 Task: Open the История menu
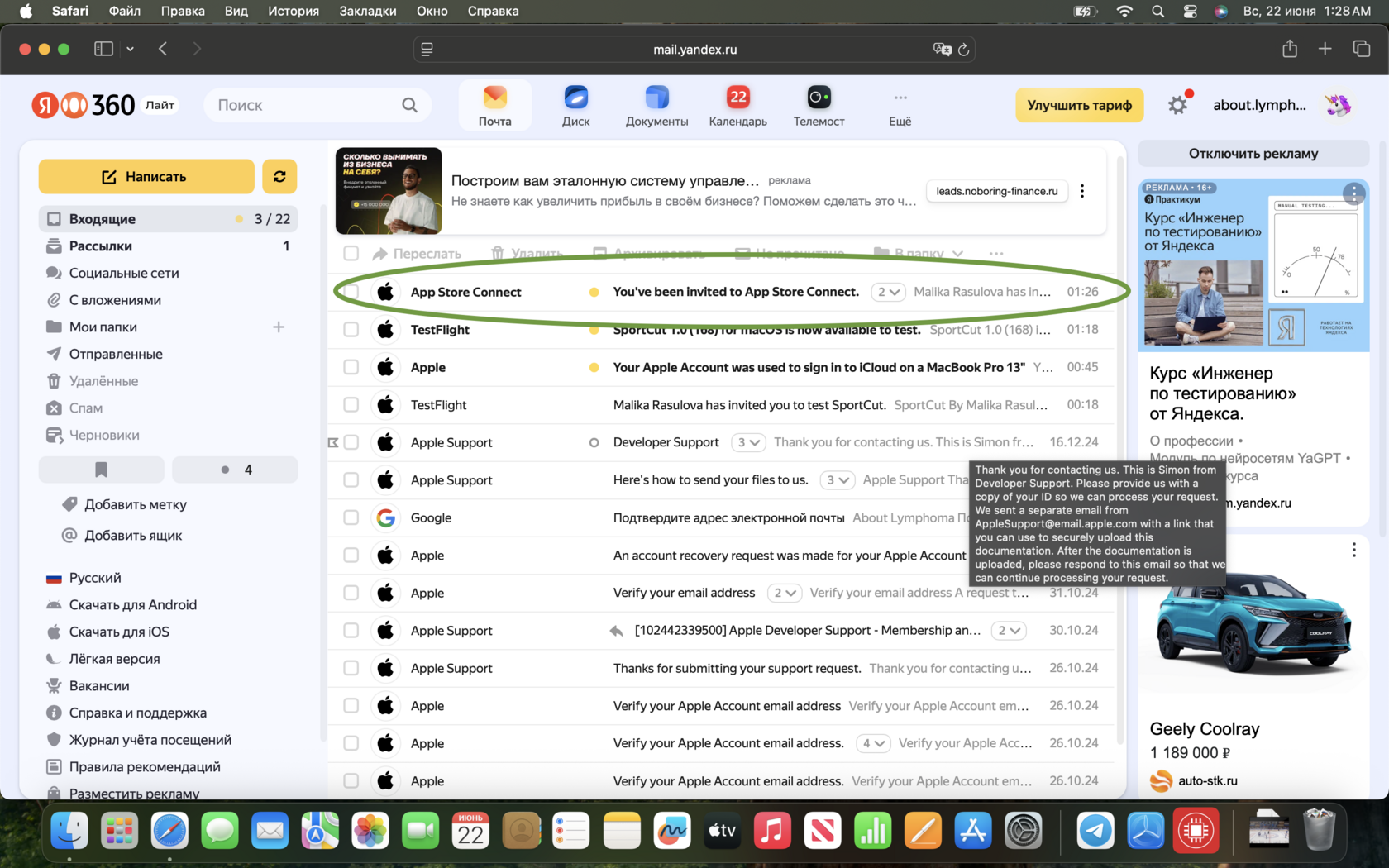(294, 11)
